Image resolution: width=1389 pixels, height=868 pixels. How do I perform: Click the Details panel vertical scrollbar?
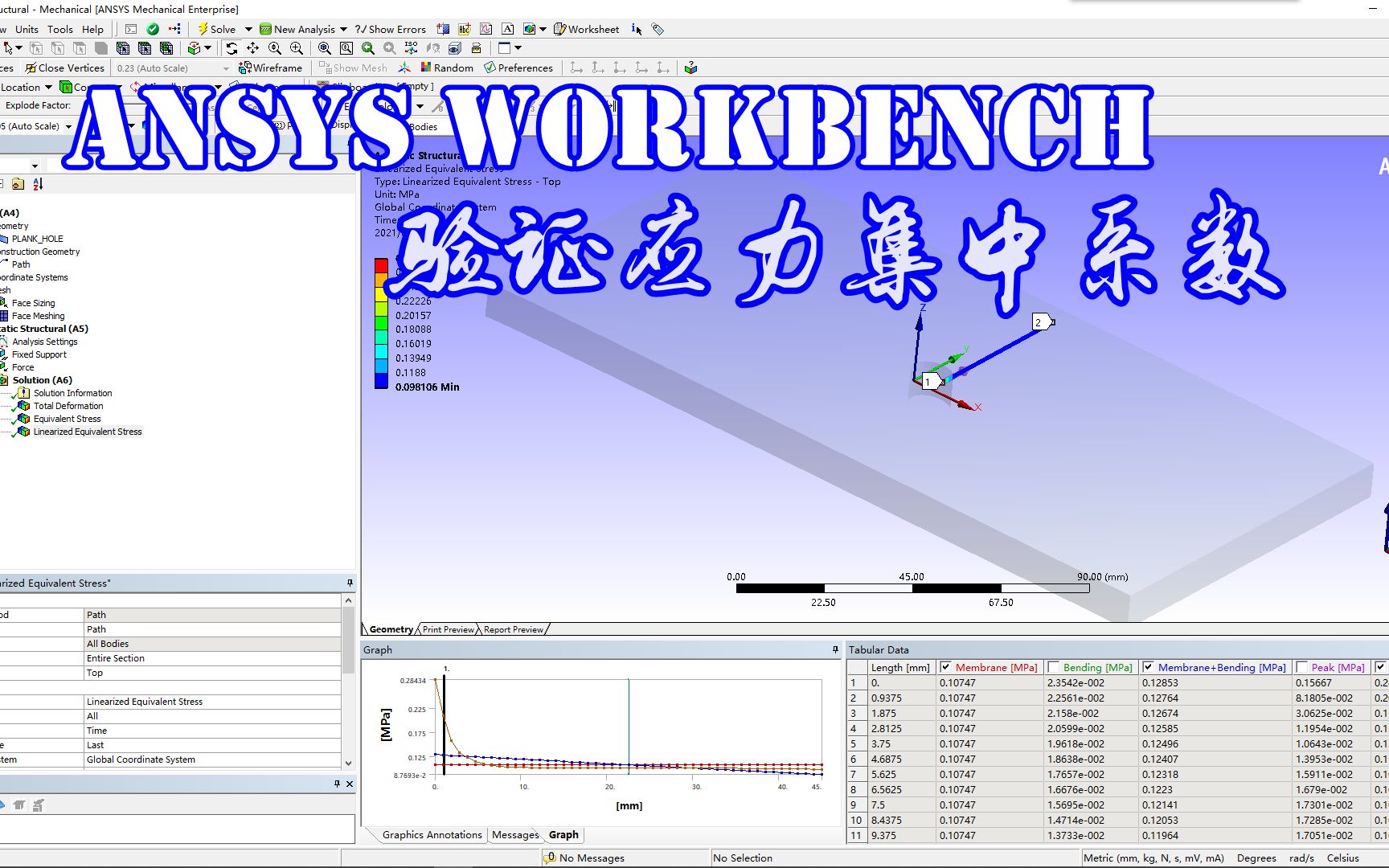point(348,682)
